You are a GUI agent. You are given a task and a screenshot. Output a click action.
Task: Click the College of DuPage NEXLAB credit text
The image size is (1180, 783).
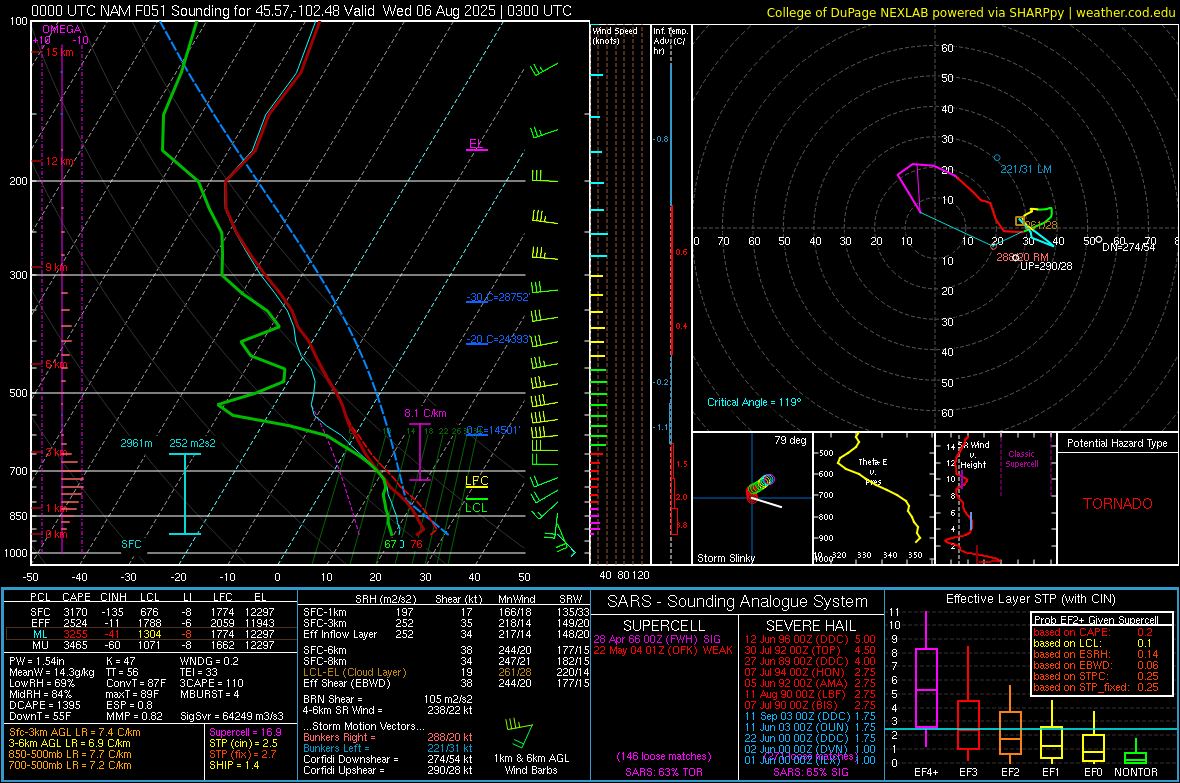[971, 12]
